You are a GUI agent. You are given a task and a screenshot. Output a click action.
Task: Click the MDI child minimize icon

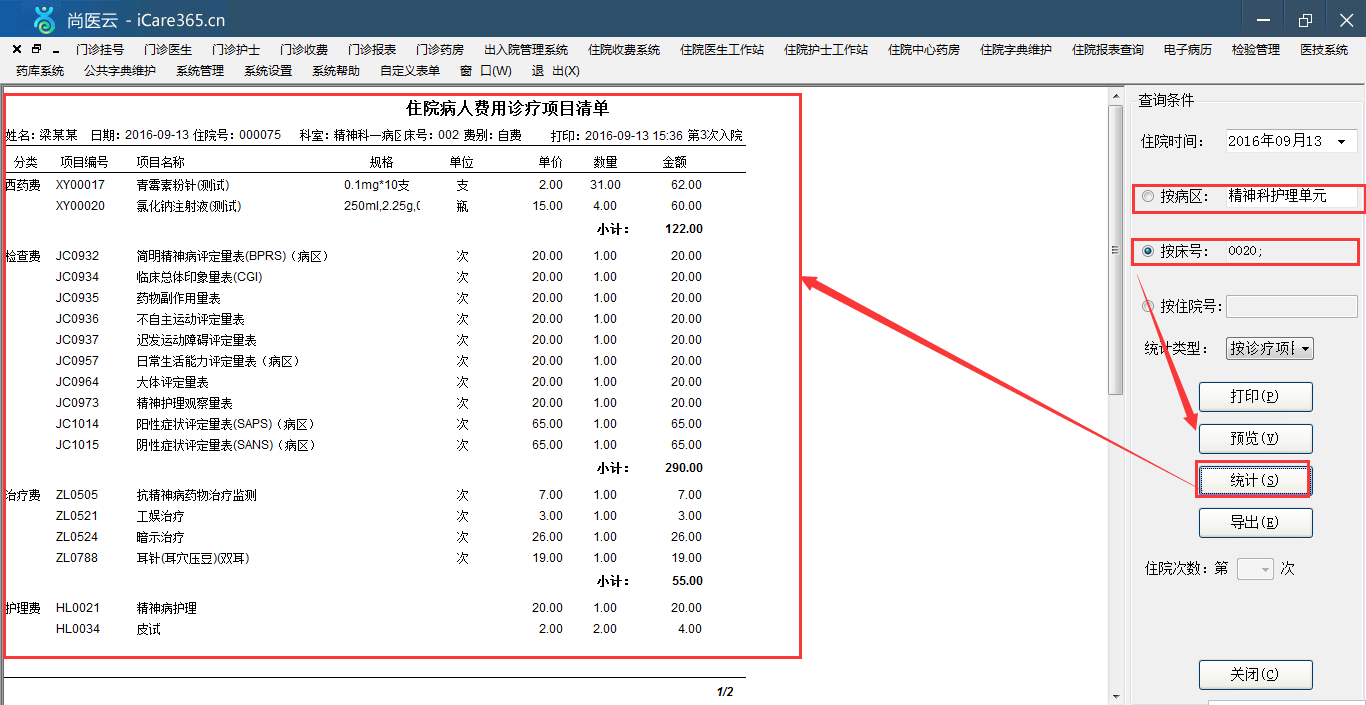point(56,50)
